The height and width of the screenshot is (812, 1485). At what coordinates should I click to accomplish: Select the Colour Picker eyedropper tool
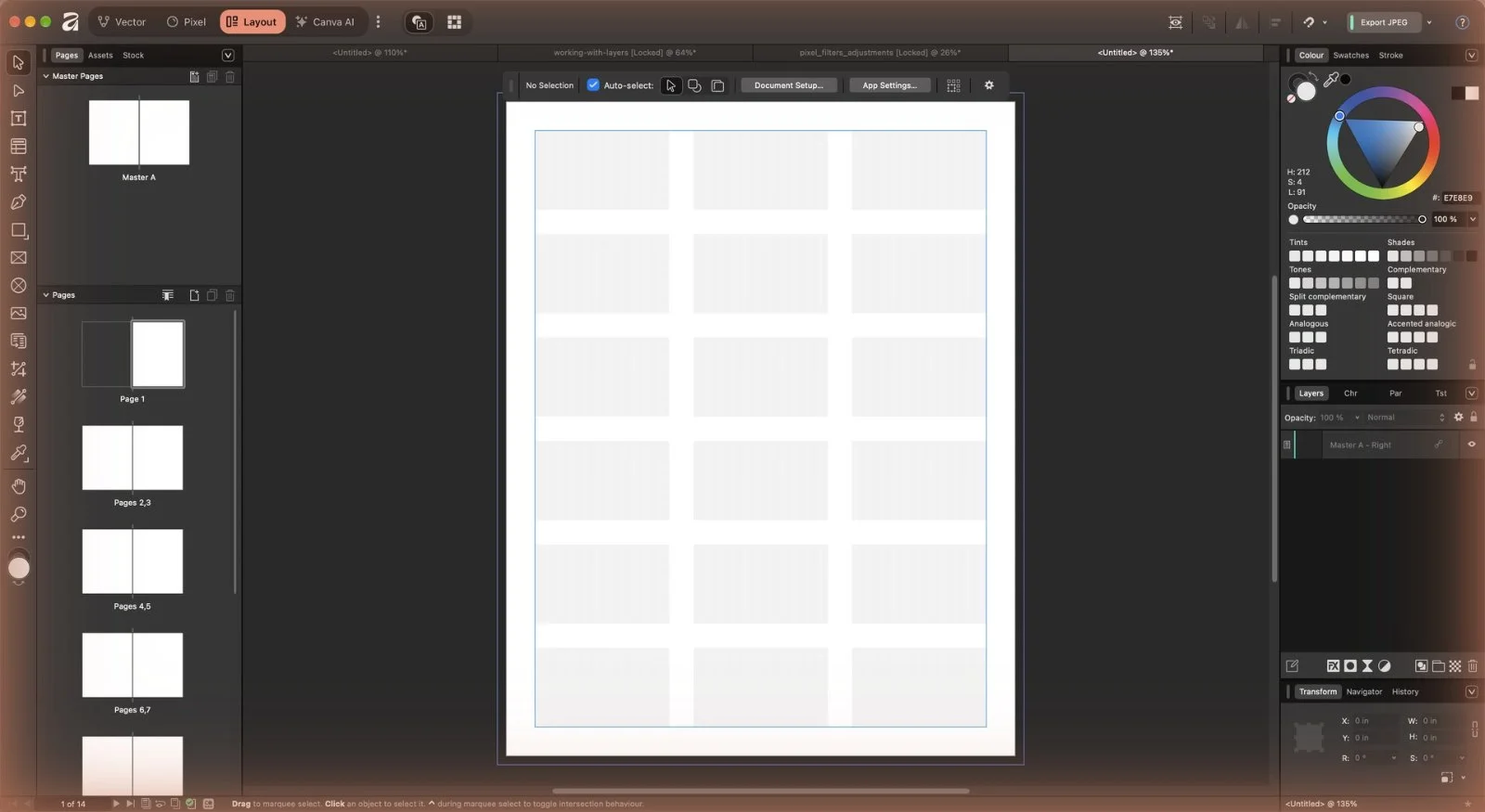(x=18, y=453)
